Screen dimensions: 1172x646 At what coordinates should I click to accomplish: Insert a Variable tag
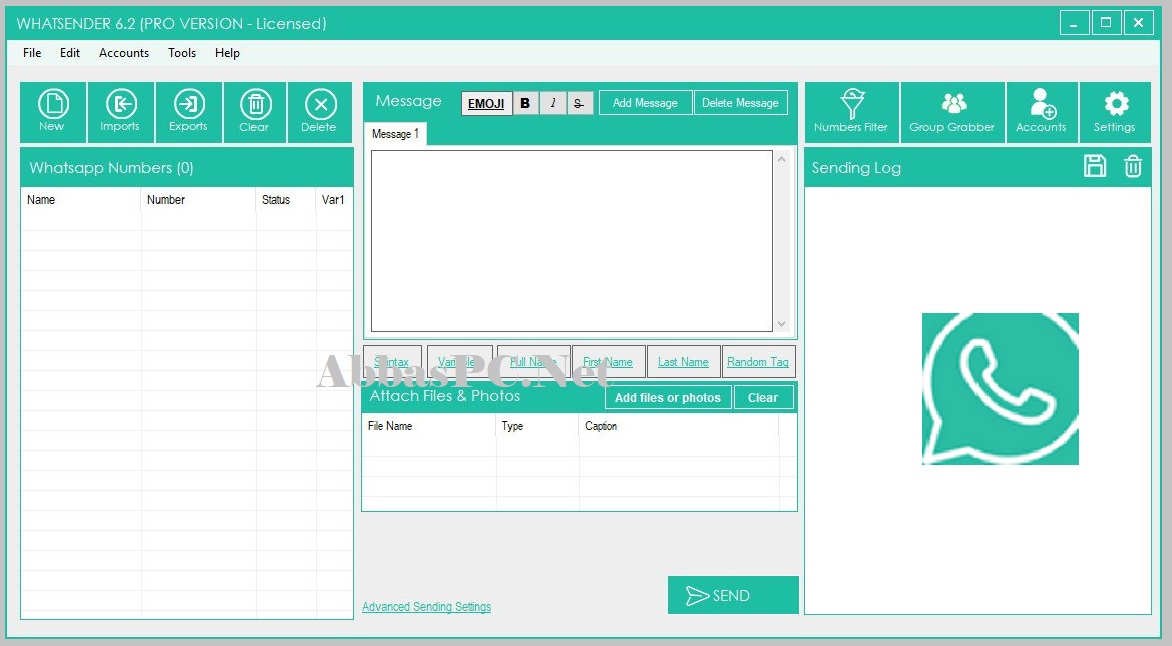pos(459,362)
